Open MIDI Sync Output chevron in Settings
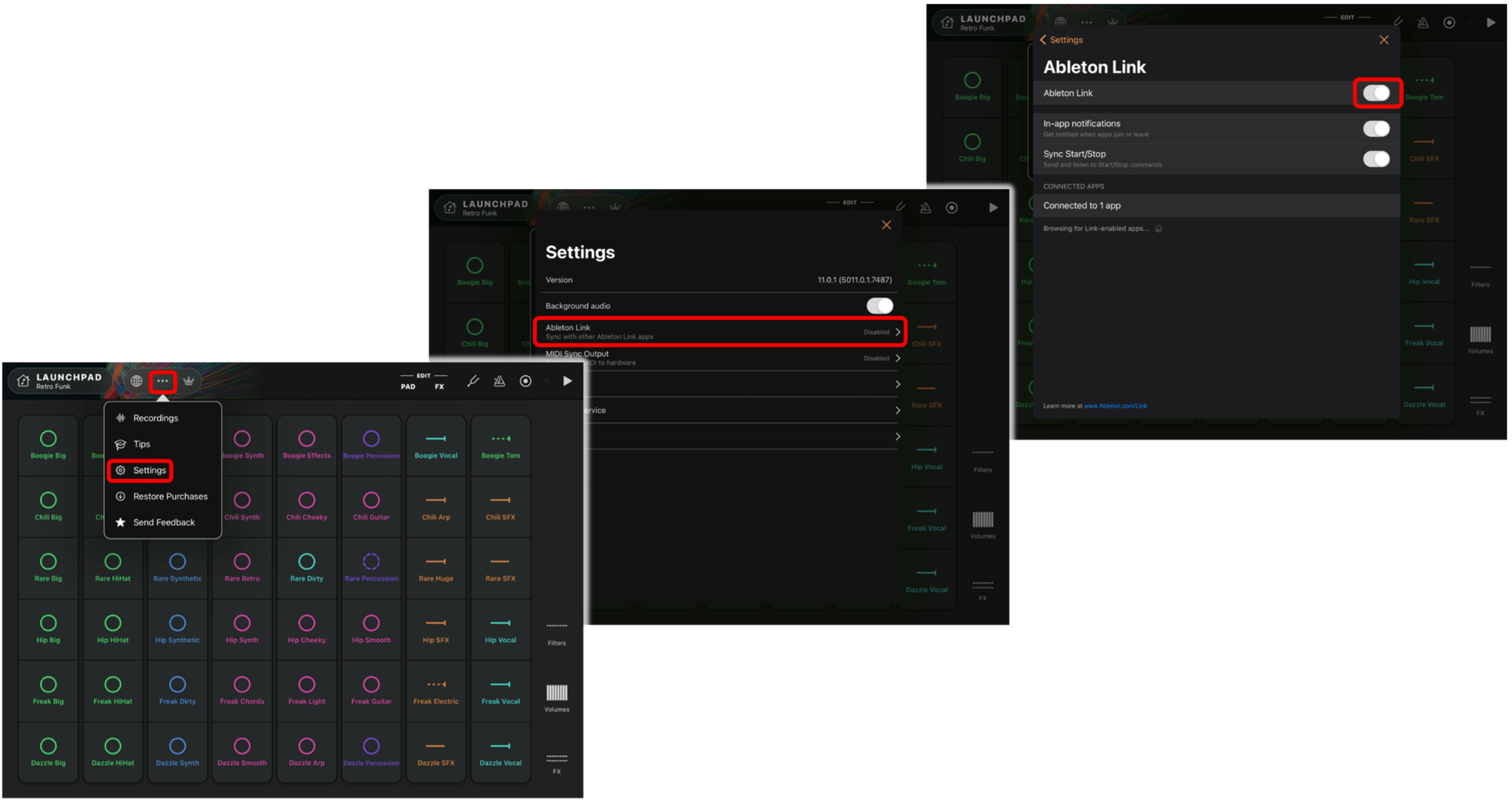 897,358
